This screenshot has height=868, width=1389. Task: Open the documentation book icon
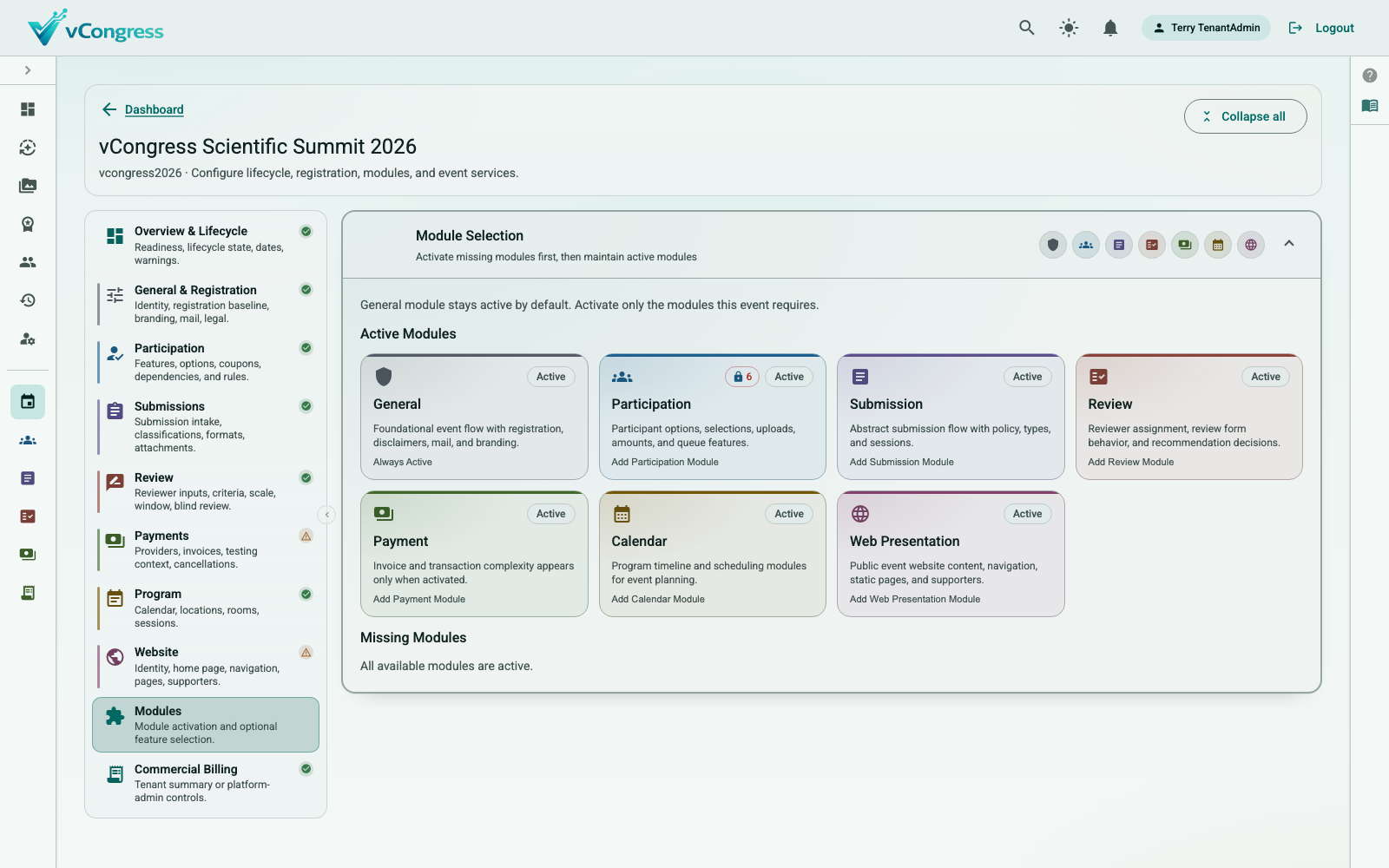pos(1370,106)
